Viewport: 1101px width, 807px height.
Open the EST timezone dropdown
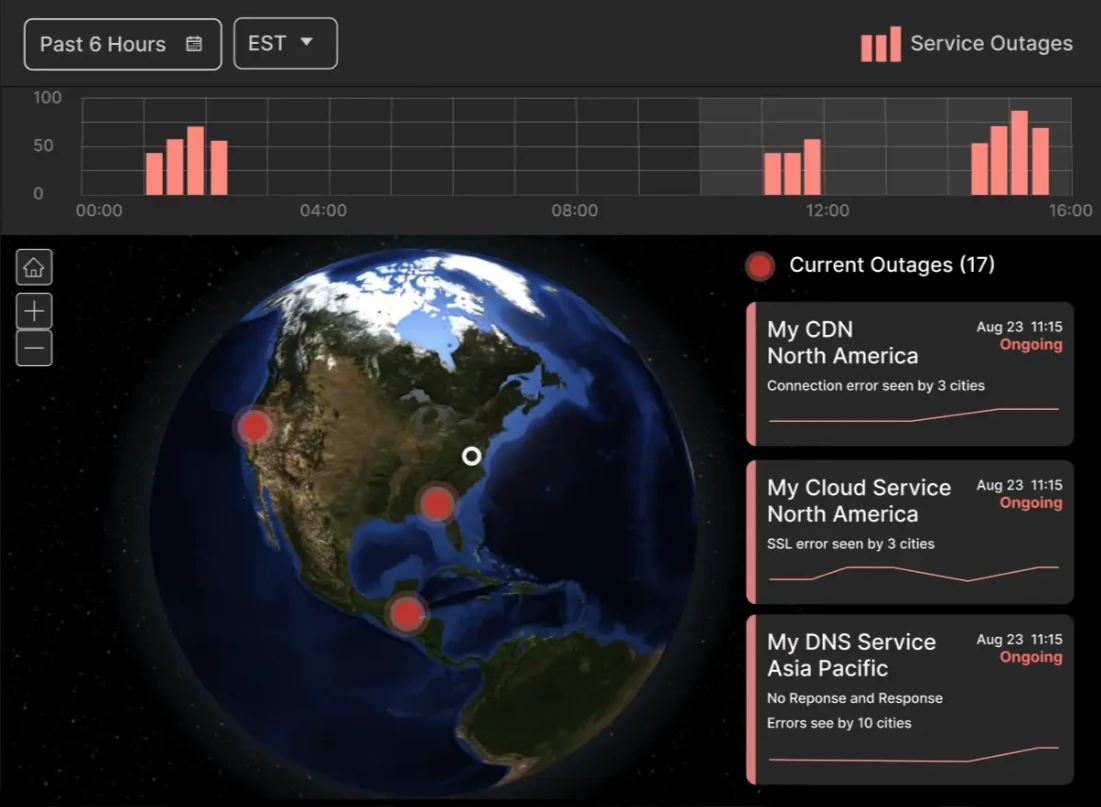[285, 43]
